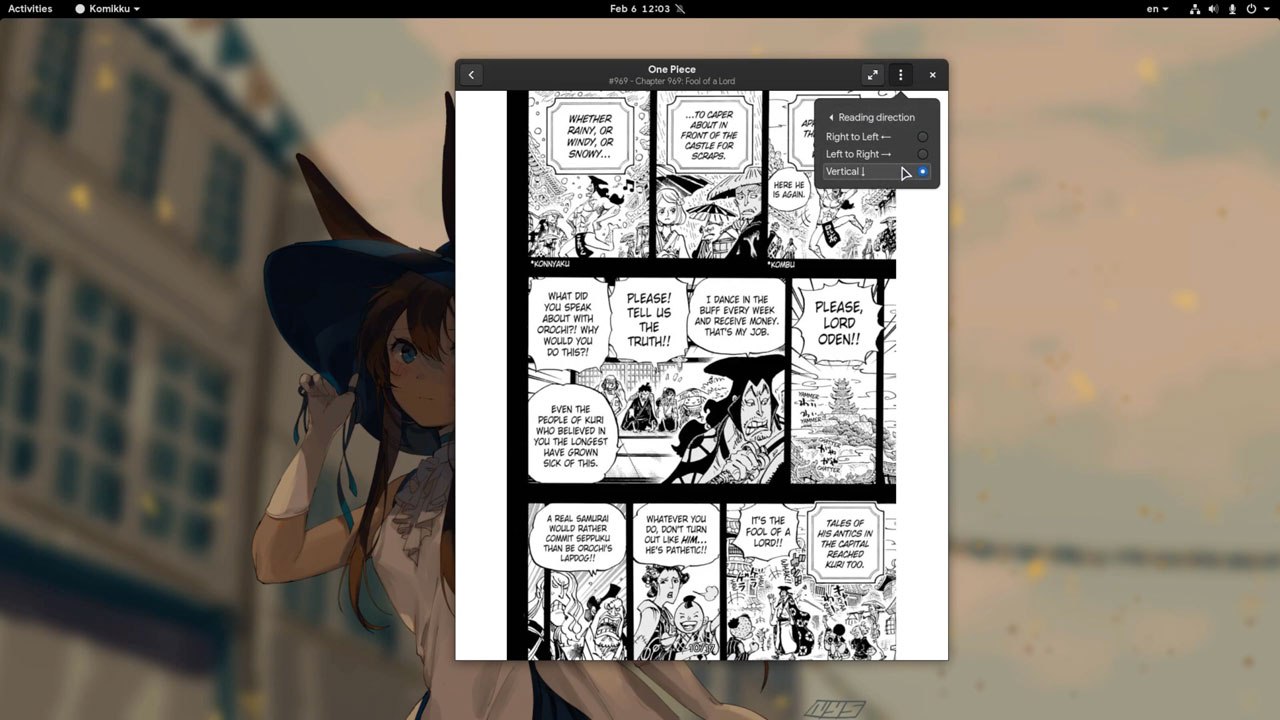The image size is (1280, 720).
Task: Select Left to Right reading direction
Action: point(877,154)
